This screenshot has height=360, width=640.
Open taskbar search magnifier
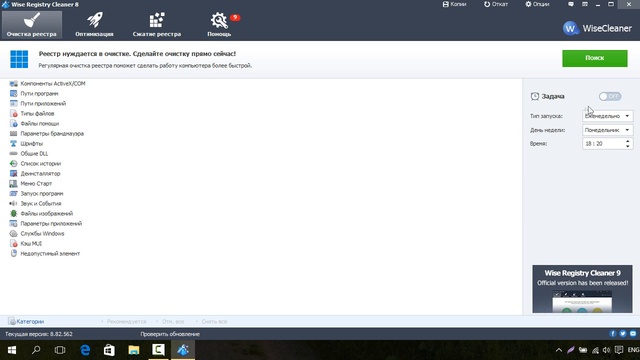pos(36,350)
